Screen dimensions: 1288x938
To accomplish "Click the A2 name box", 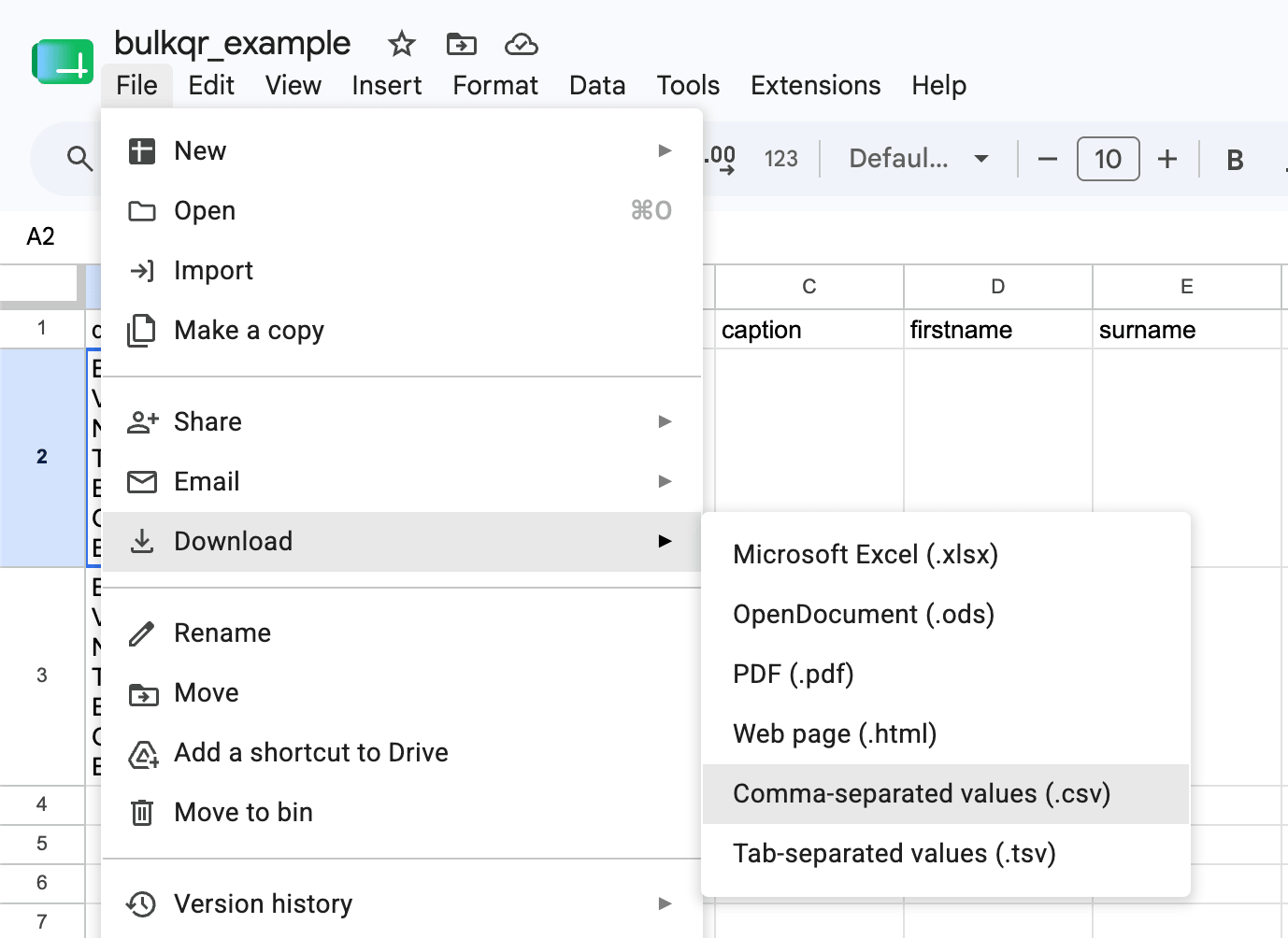I will 41,236.
